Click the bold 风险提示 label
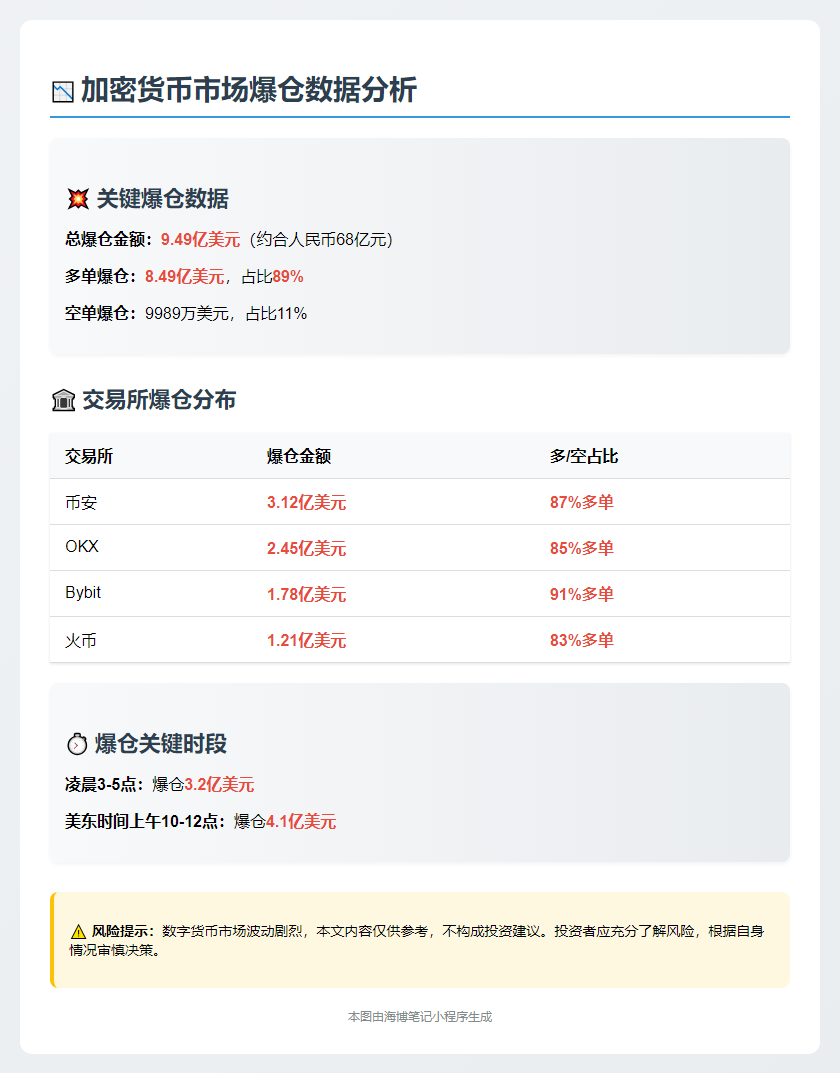Screen dimensions: 840x1073 [x=120, y=931]
